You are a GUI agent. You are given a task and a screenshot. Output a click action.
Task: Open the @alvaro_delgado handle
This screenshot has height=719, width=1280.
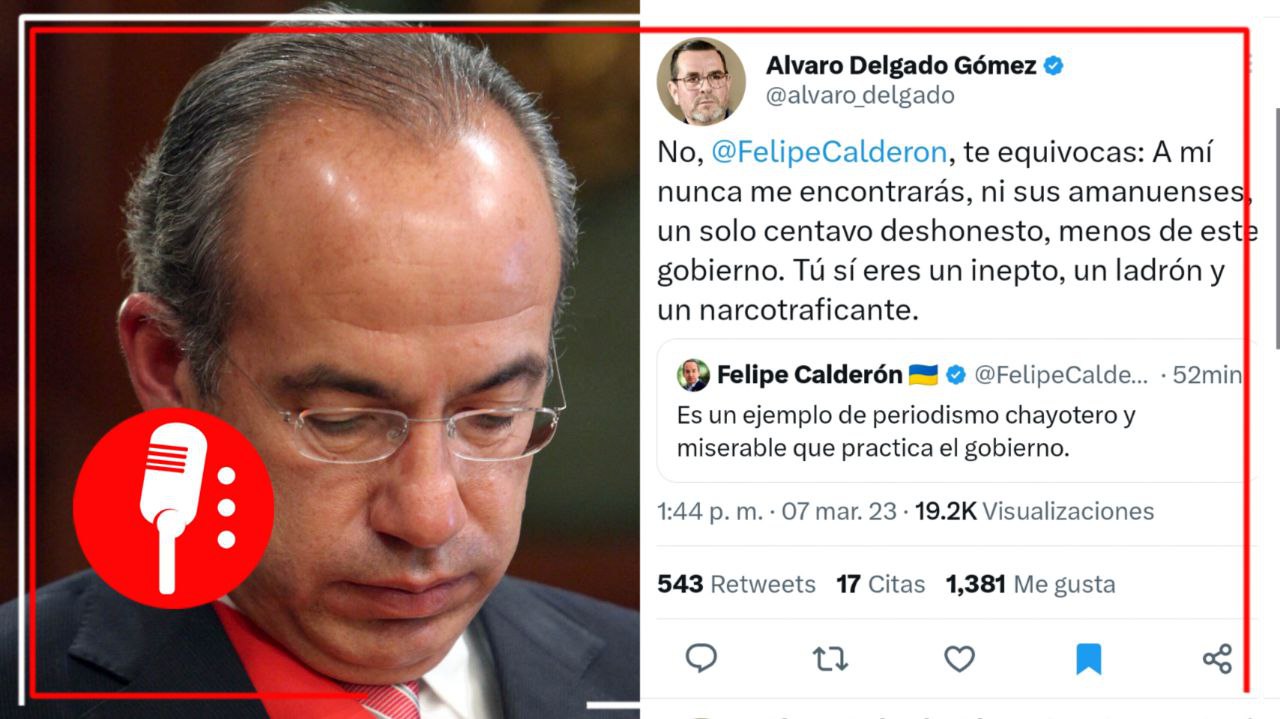click(860, 96)
